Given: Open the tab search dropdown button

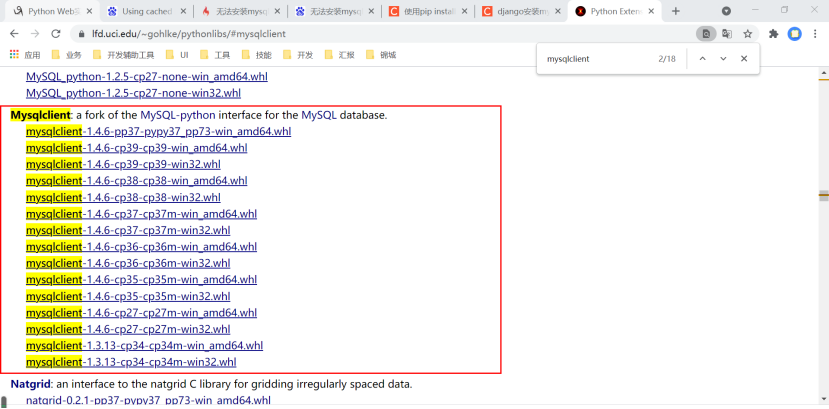Looking at the screenshot, I should pos(726,11).
